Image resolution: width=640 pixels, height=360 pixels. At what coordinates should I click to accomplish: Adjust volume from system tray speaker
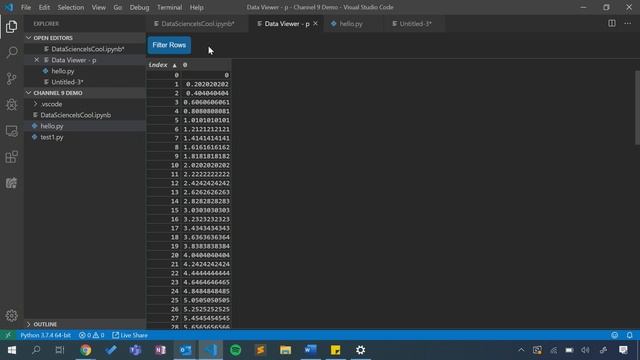585,350
